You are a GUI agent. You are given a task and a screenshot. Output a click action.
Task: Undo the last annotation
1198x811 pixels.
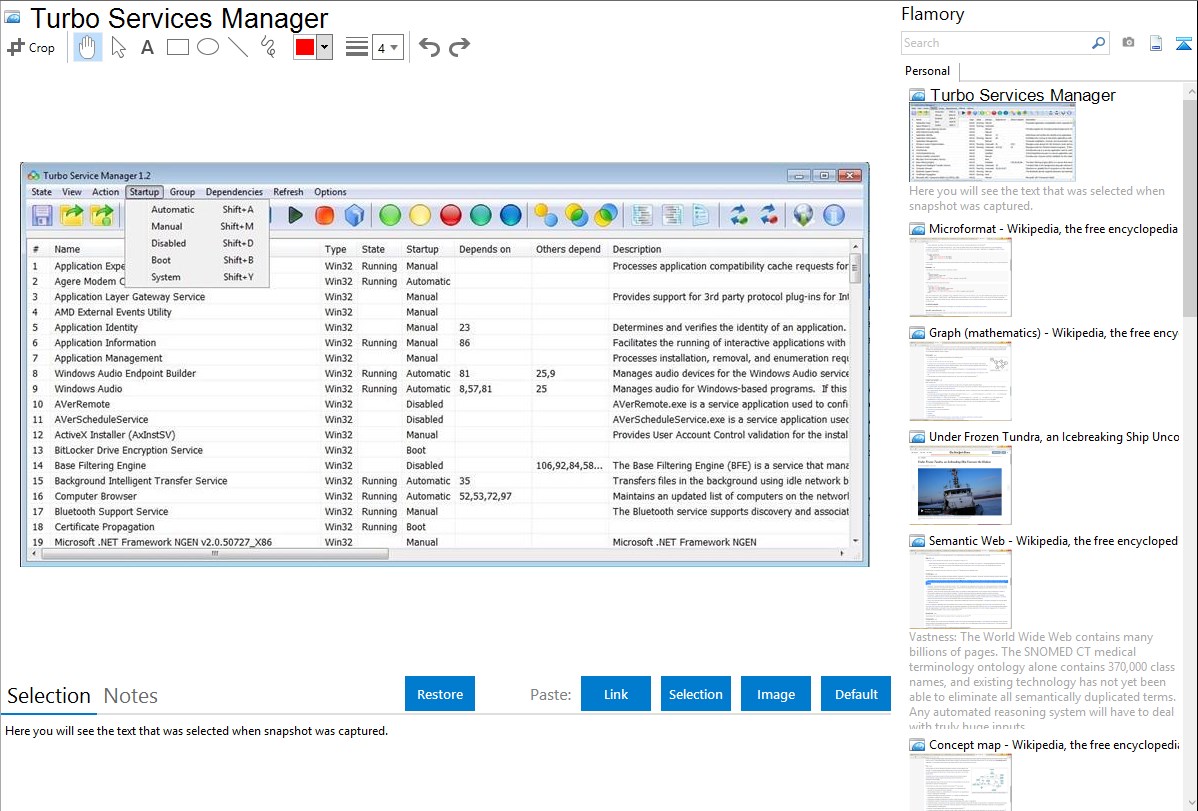429,47
